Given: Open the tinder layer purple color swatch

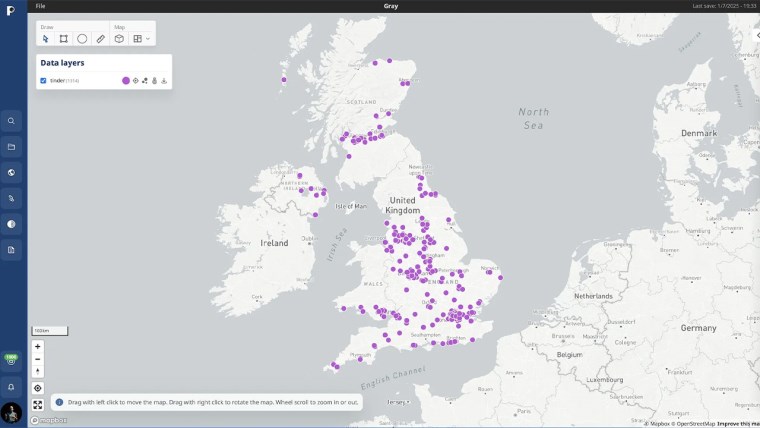Looking at the screenshot, I should pyautogui.click(x=126, y=80).
